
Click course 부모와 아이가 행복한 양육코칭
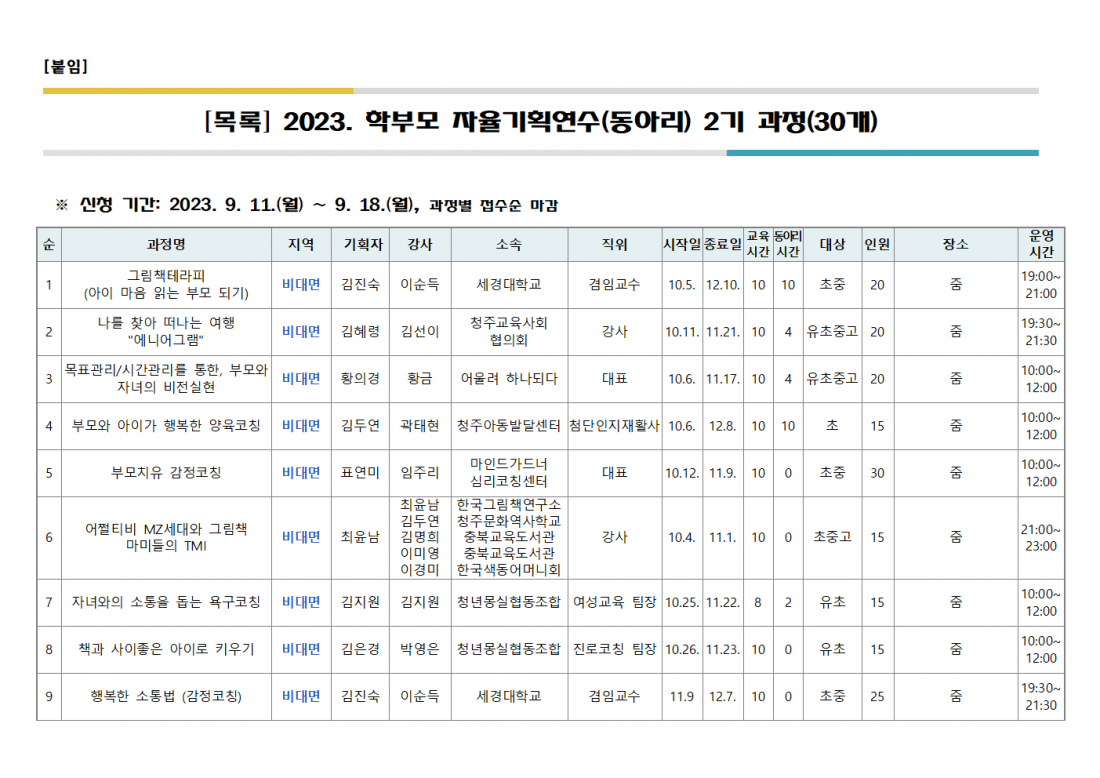pyautogui.click(x=166, y=426)
